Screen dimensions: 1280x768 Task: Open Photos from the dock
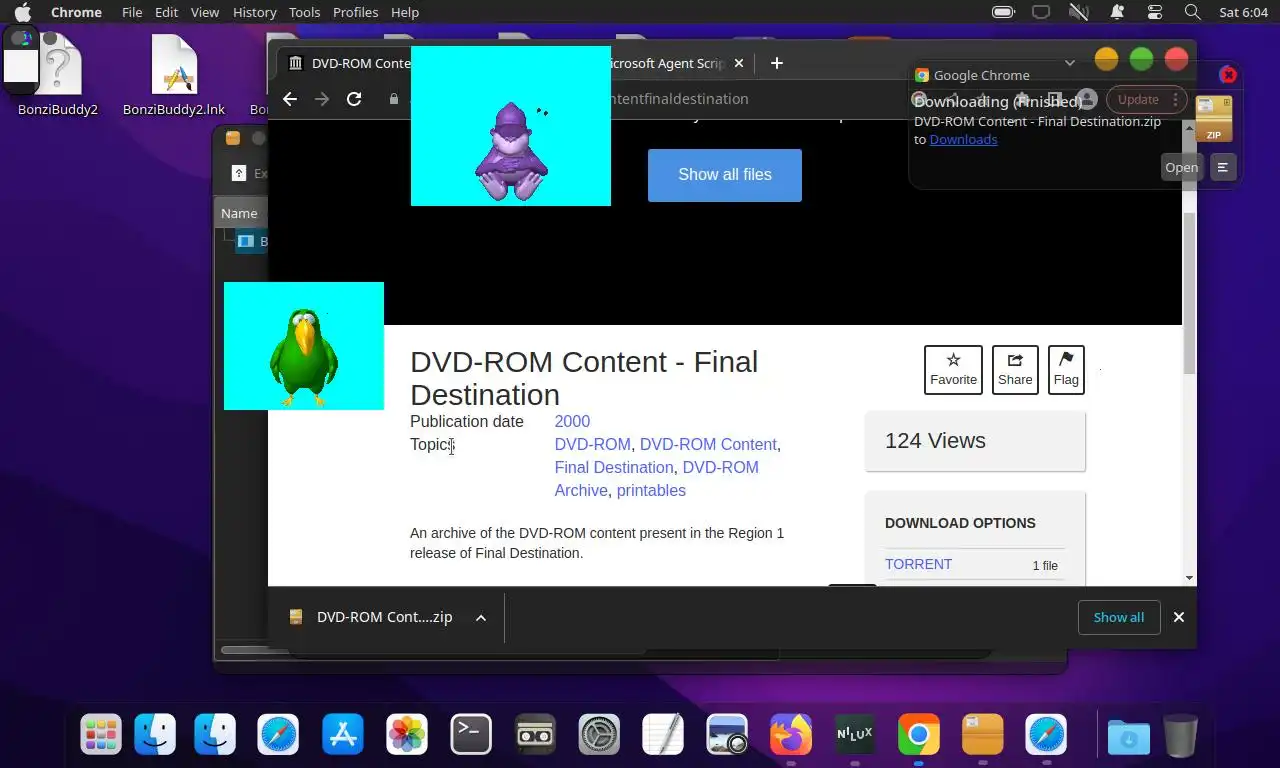click(x=407, y=735)
